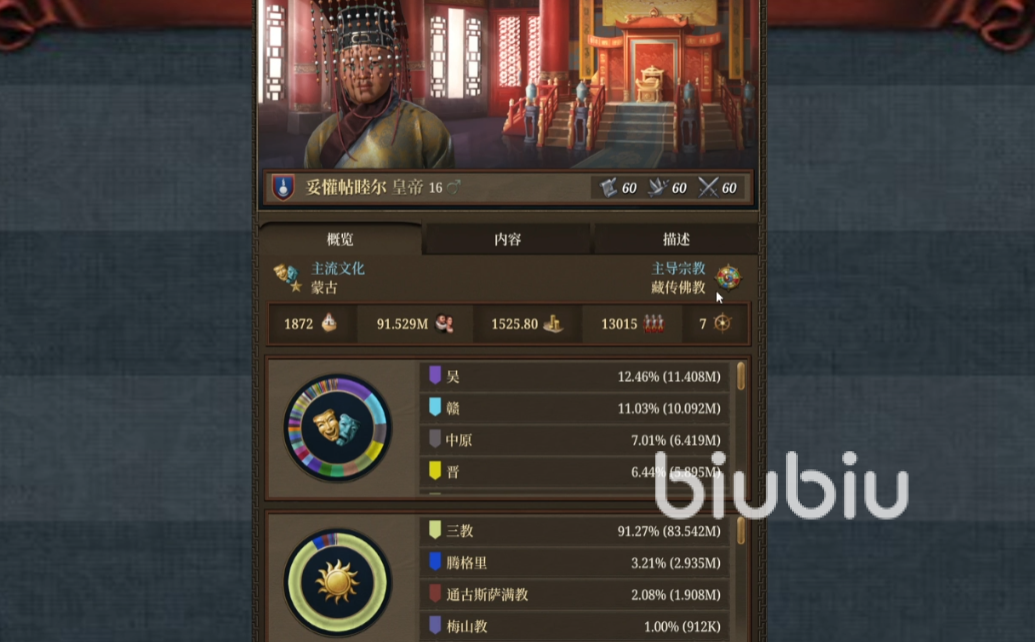Select the 概览 tab
Image resolution: width=1035 pixels, height=642 pixels.
point(340,239)
